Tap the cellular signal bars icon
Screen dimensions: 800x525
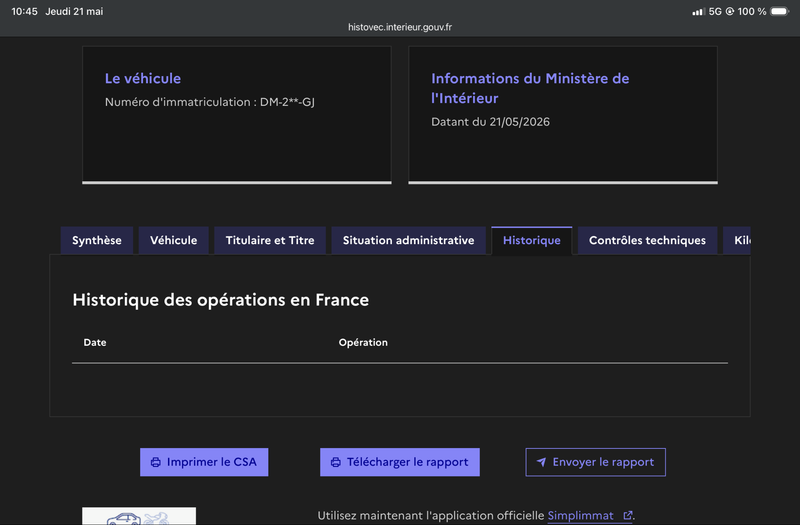(698, 12)
